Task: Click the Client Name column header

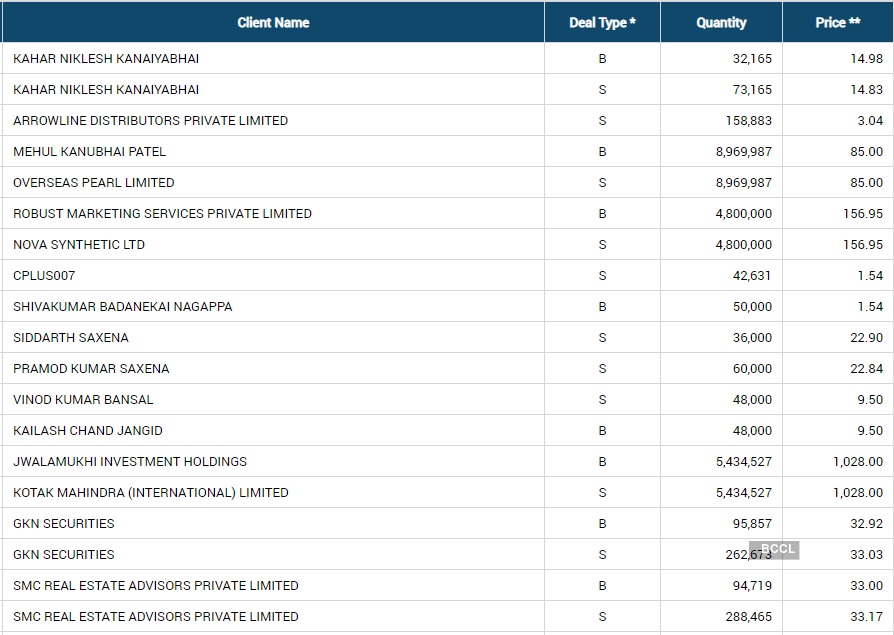Action: click(273, 22)
